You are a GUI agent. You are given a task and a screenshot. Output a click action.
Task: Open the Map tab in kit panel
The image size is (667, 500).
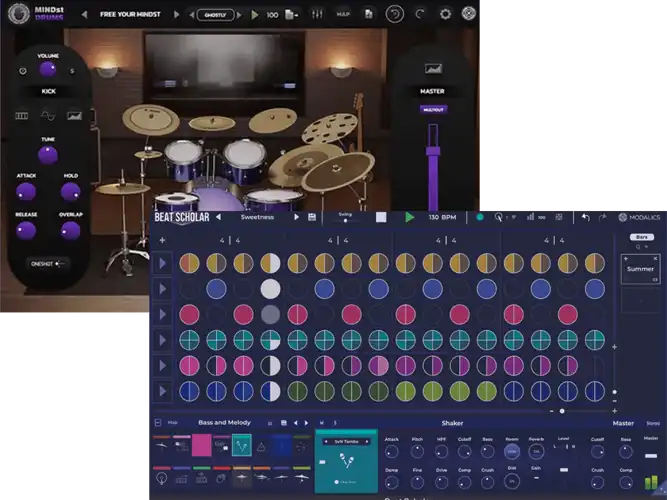pos(172,423)
